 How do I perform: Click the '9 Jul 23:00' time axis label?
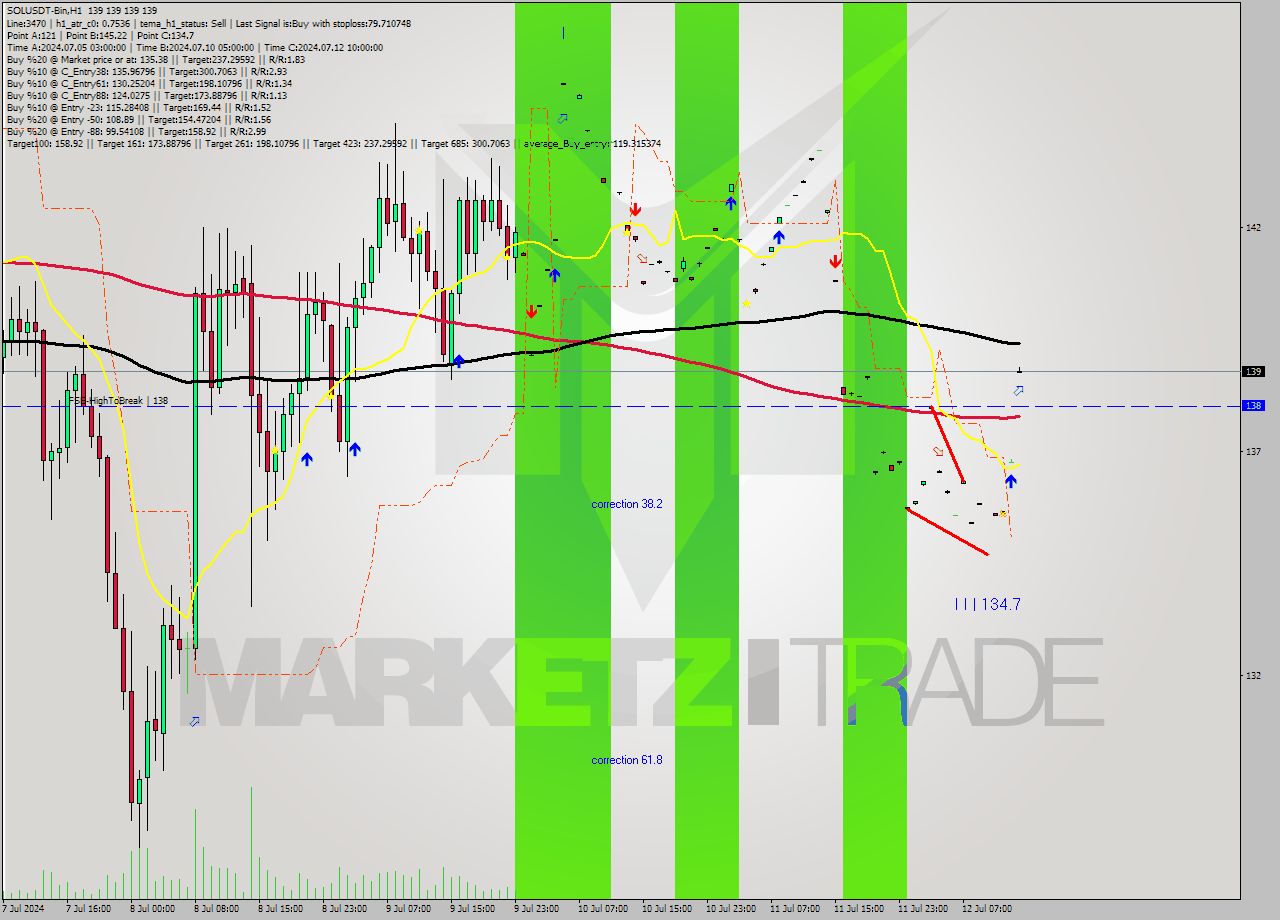tap(536, 909)
